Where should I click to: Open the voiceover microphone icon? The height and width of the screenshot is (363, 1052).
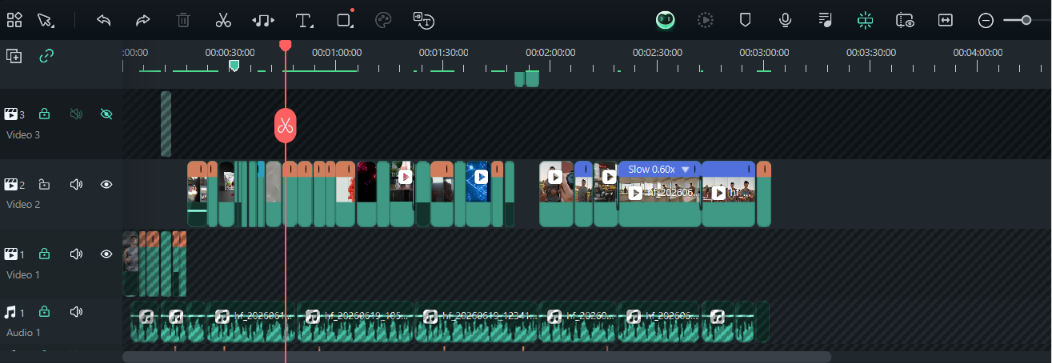[785, 20]
